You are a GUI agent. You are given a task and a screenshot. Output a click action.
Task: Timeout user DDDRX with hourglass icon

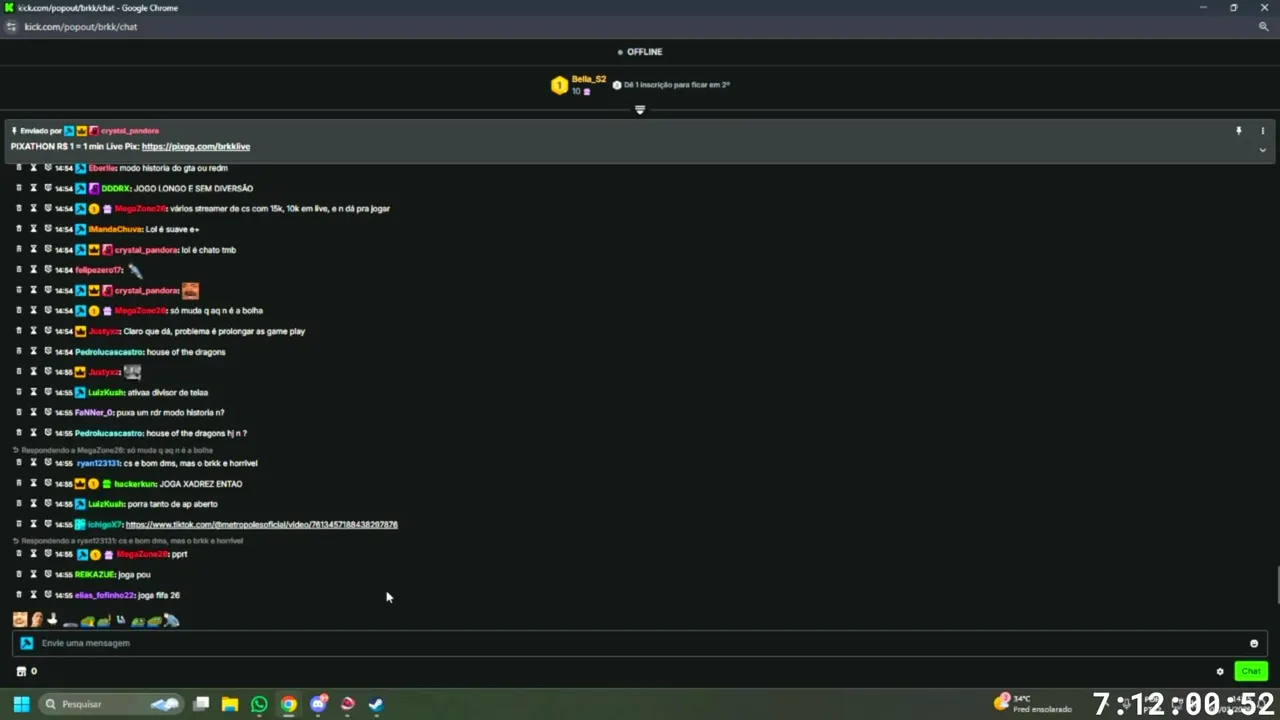[x=33, y=188]
